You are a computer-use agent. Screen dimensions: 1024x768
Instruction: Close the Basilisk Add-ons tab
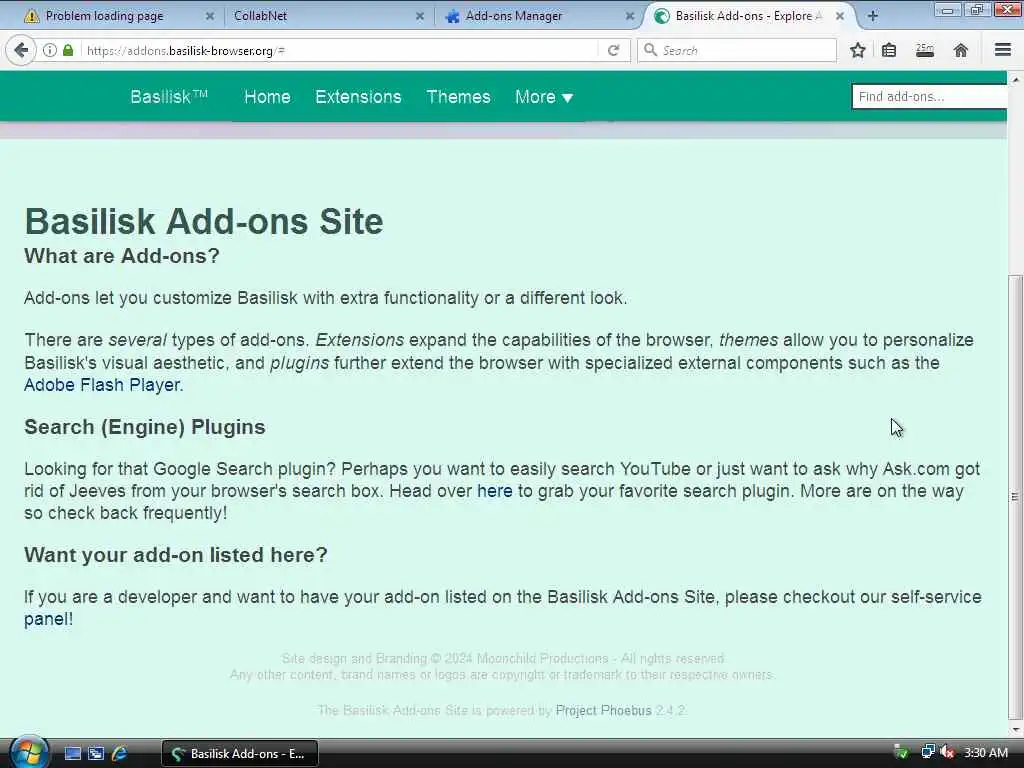(x=840, y=16)
